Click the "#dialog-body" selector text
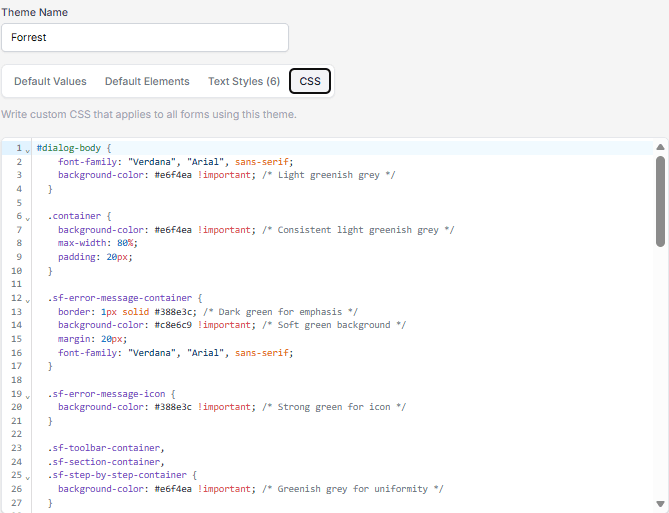Image resolution: width=669 pixels, height=513 pixels. coord(69,148)
